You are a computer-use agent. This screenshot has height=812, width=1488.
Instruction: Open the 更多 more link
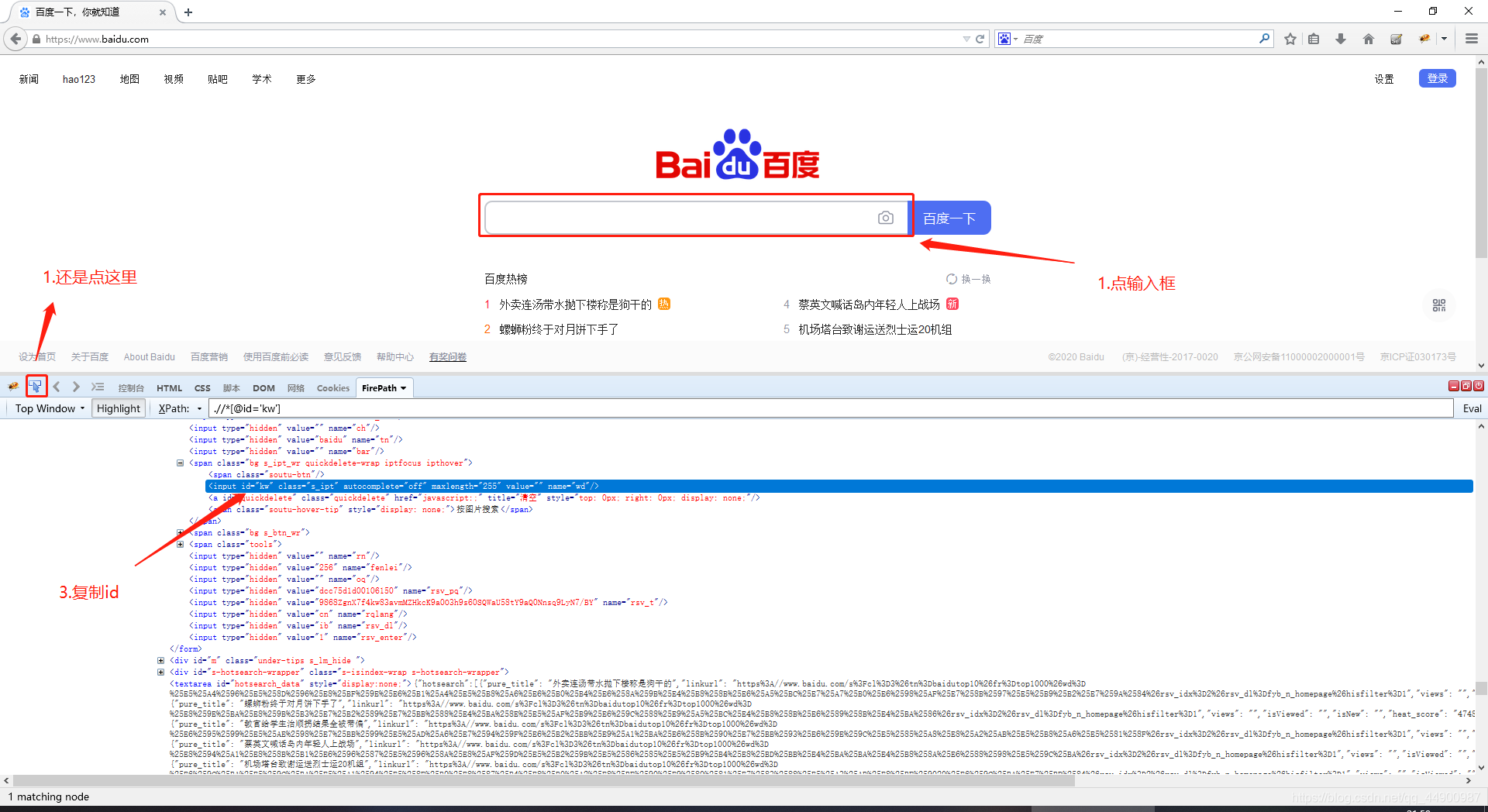point(306,79)
